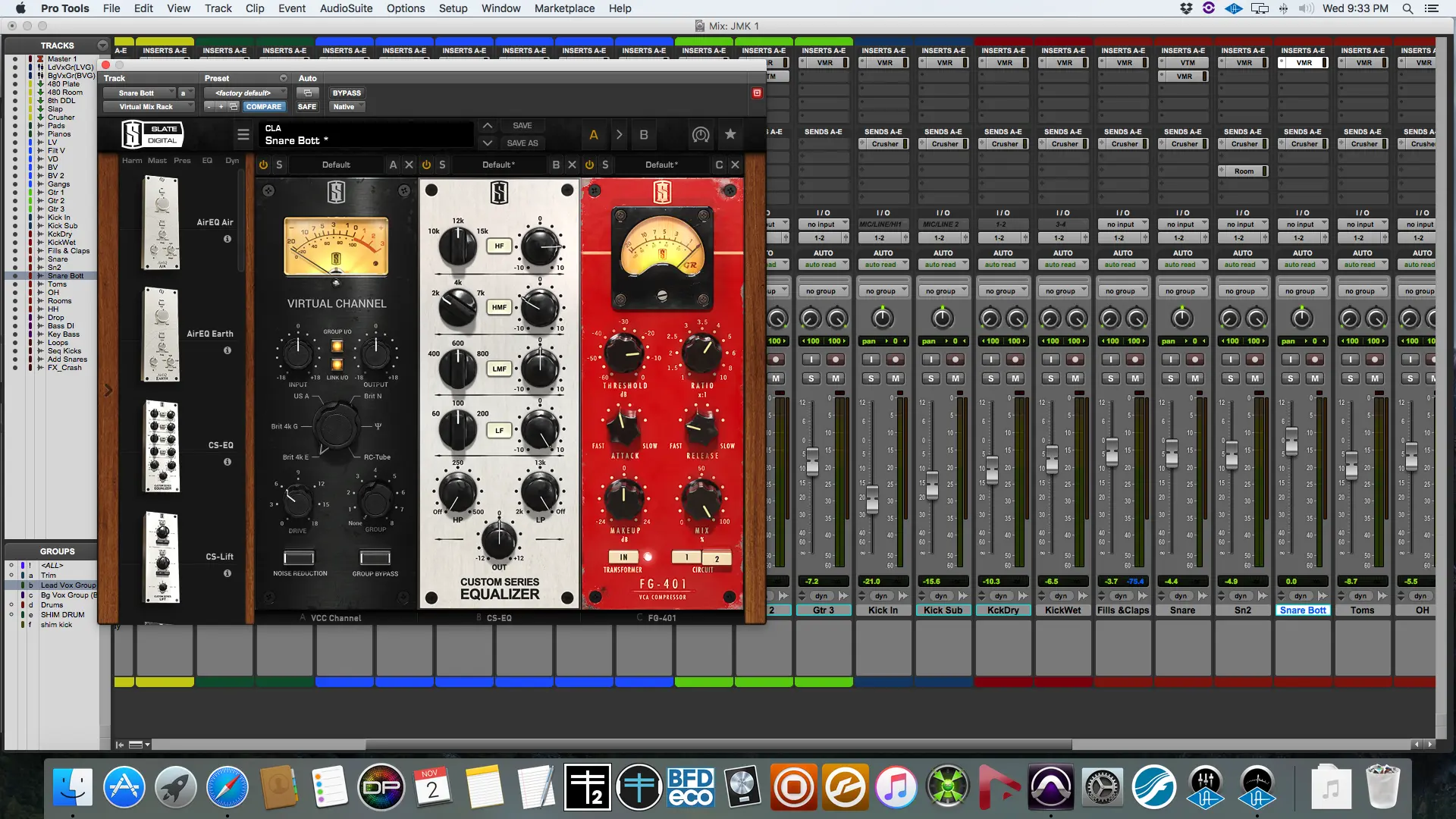Select the A comparison setting
Screen dimensions: 1456x819
(x=594, y=134)
